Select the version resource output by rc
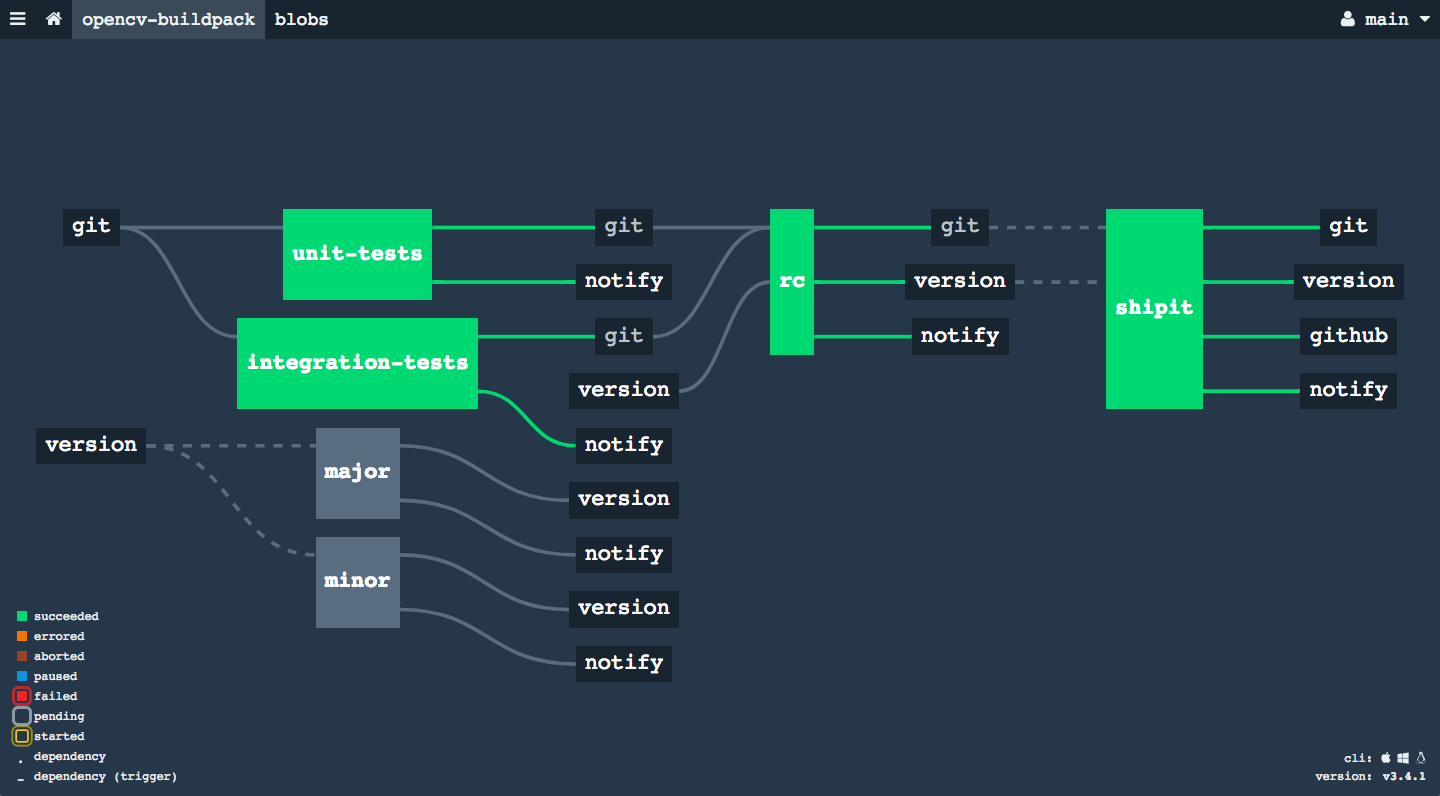 pyautogui.click(x=960, y=281)
